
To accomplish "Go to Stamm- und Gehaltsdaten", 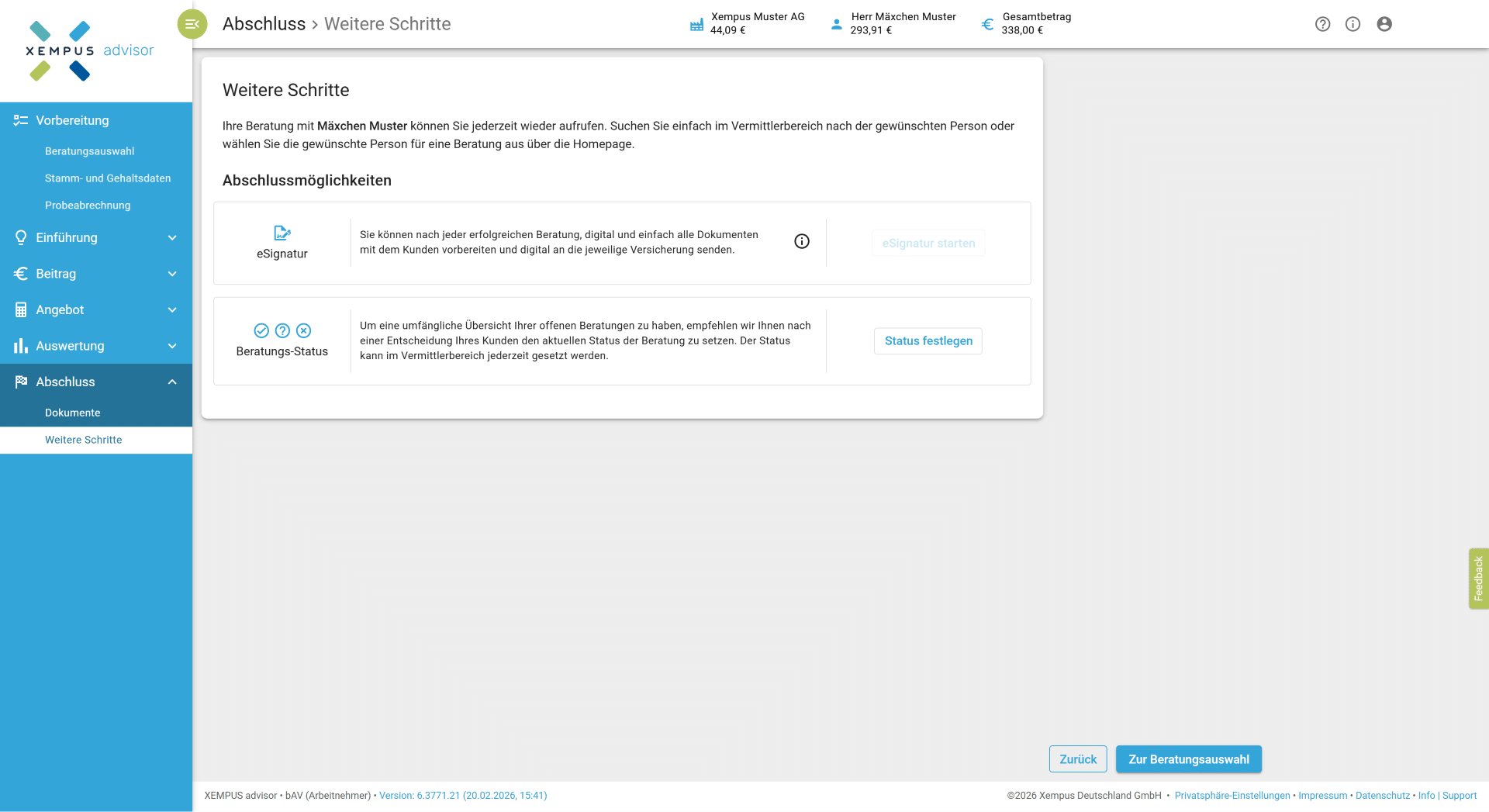I will pyautogui.click(x=108, y=178).
